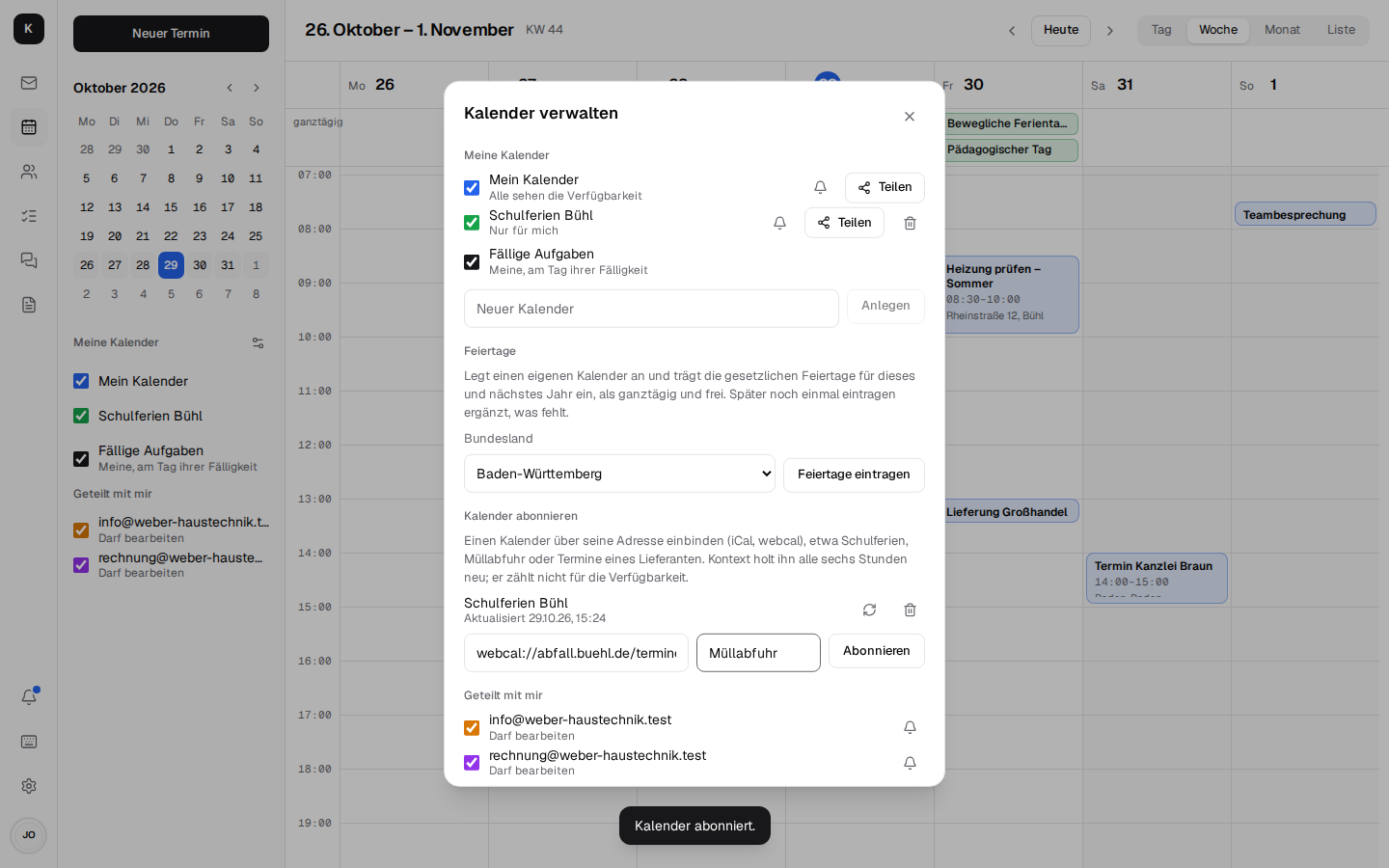Open the mail icon in the left sidebar
This screenshot has width=1389, height=868.
[29, 83]
